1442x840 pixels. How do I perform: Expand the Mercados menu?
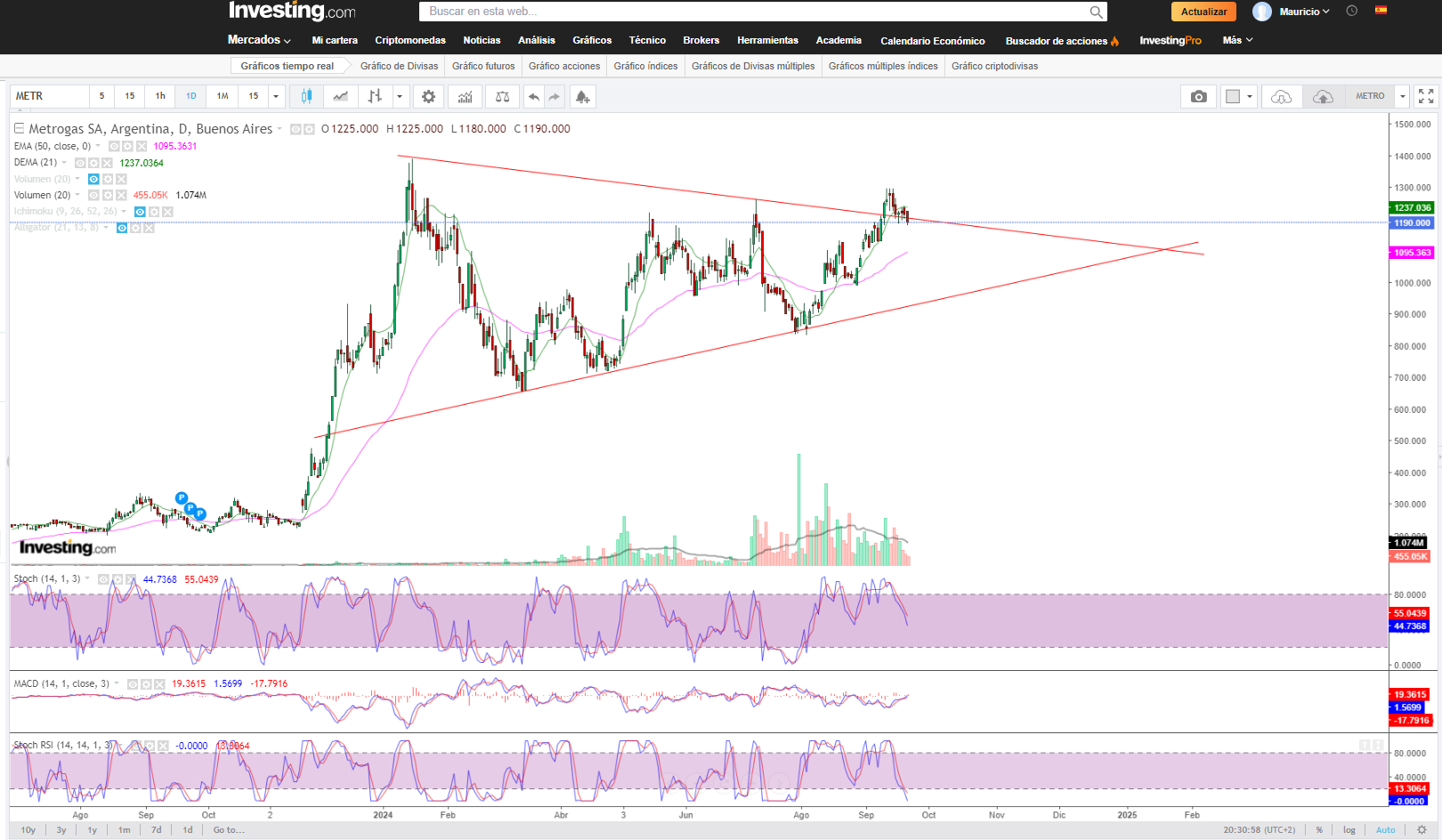tap(259, 40)
